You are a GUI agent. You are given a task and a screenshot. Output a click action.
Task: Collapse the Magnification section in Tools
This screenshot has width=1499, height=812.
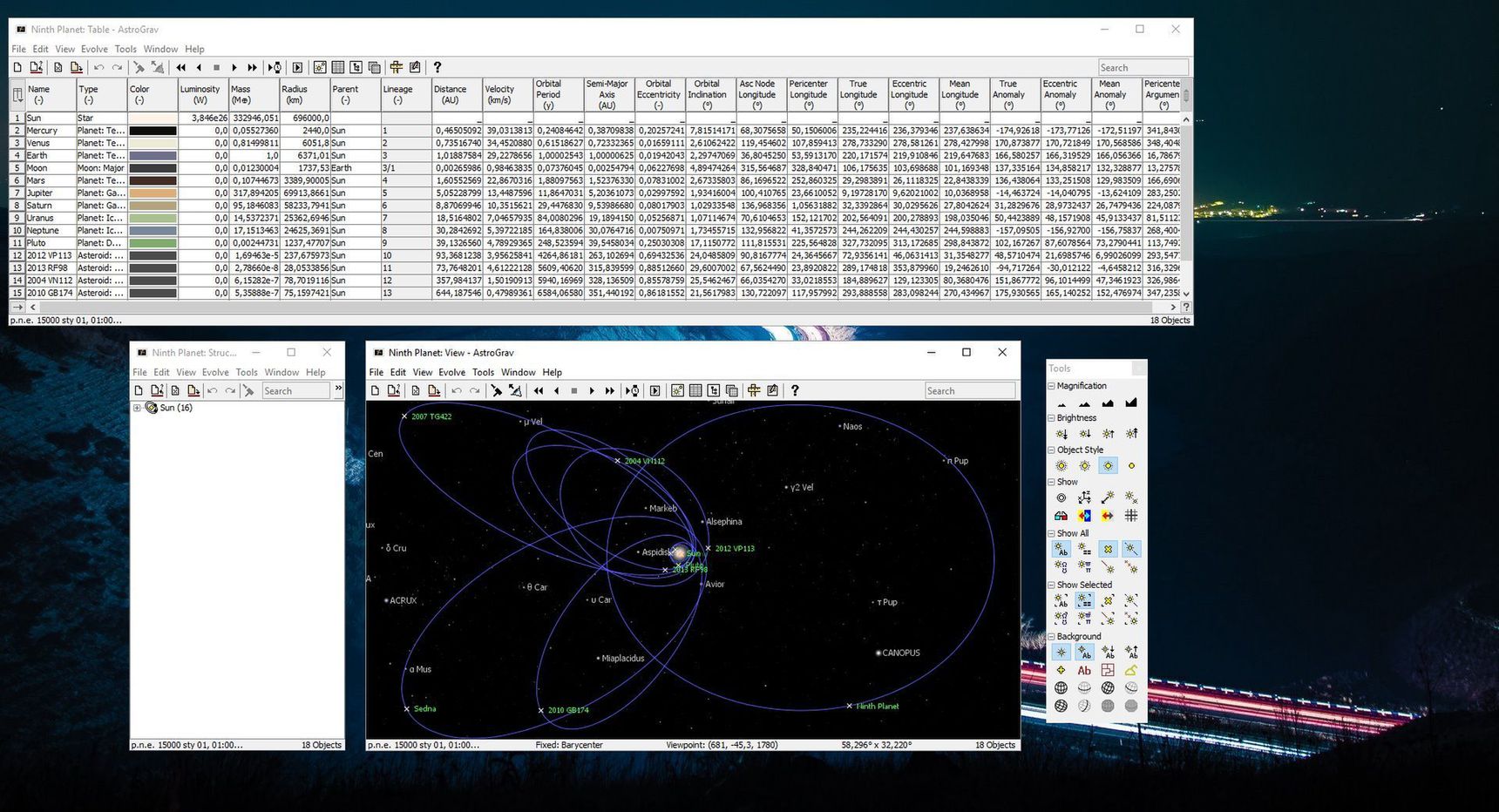(1051, 386)
